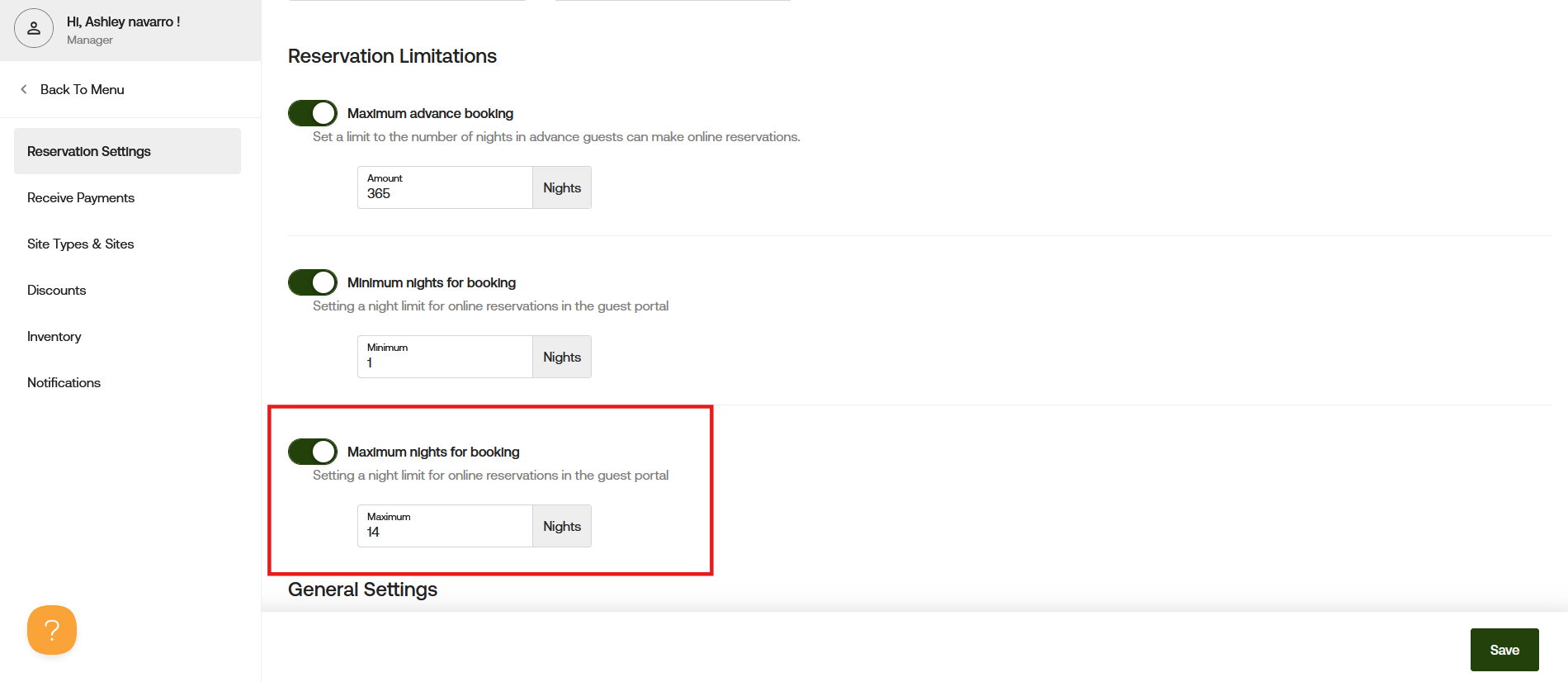This screenshot has height=682, width=1568.
Task: Disable the Minimum nights for booking toggle
Action: pyautogui.click(x=313, y=282)
